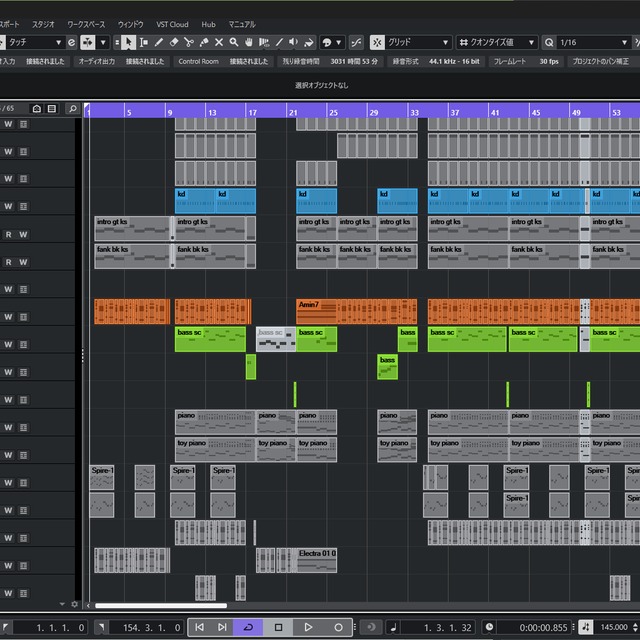Screen dimensions: 640x640
Task: Open the 1/16 quantize preset dropdown
Action: (590, 42)
